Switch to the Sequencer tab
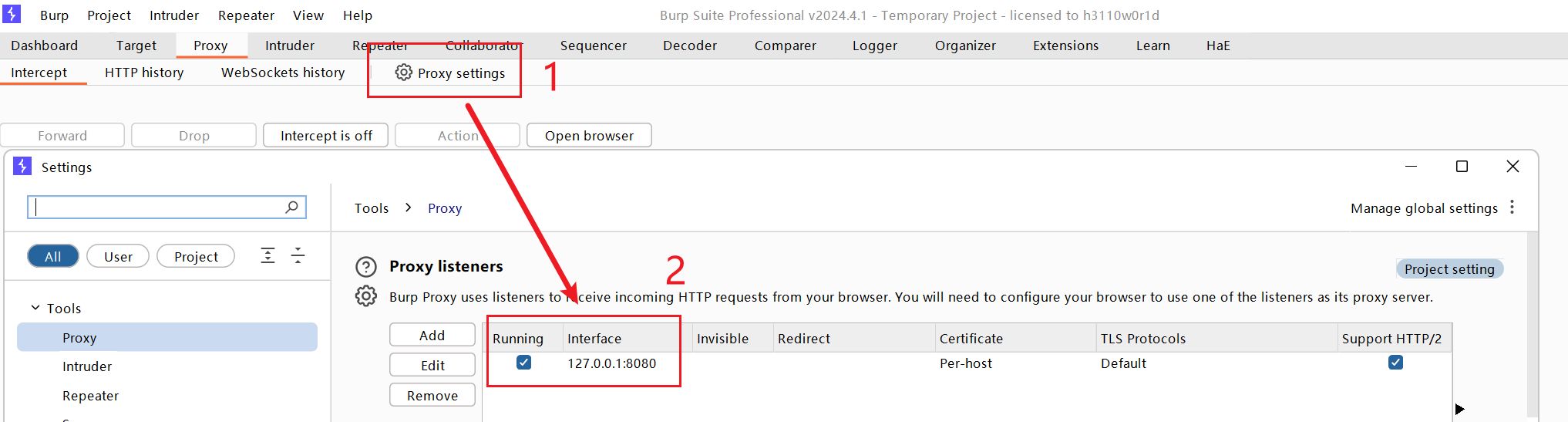This screenshot has width=1568, height=422. click(594, 46)
